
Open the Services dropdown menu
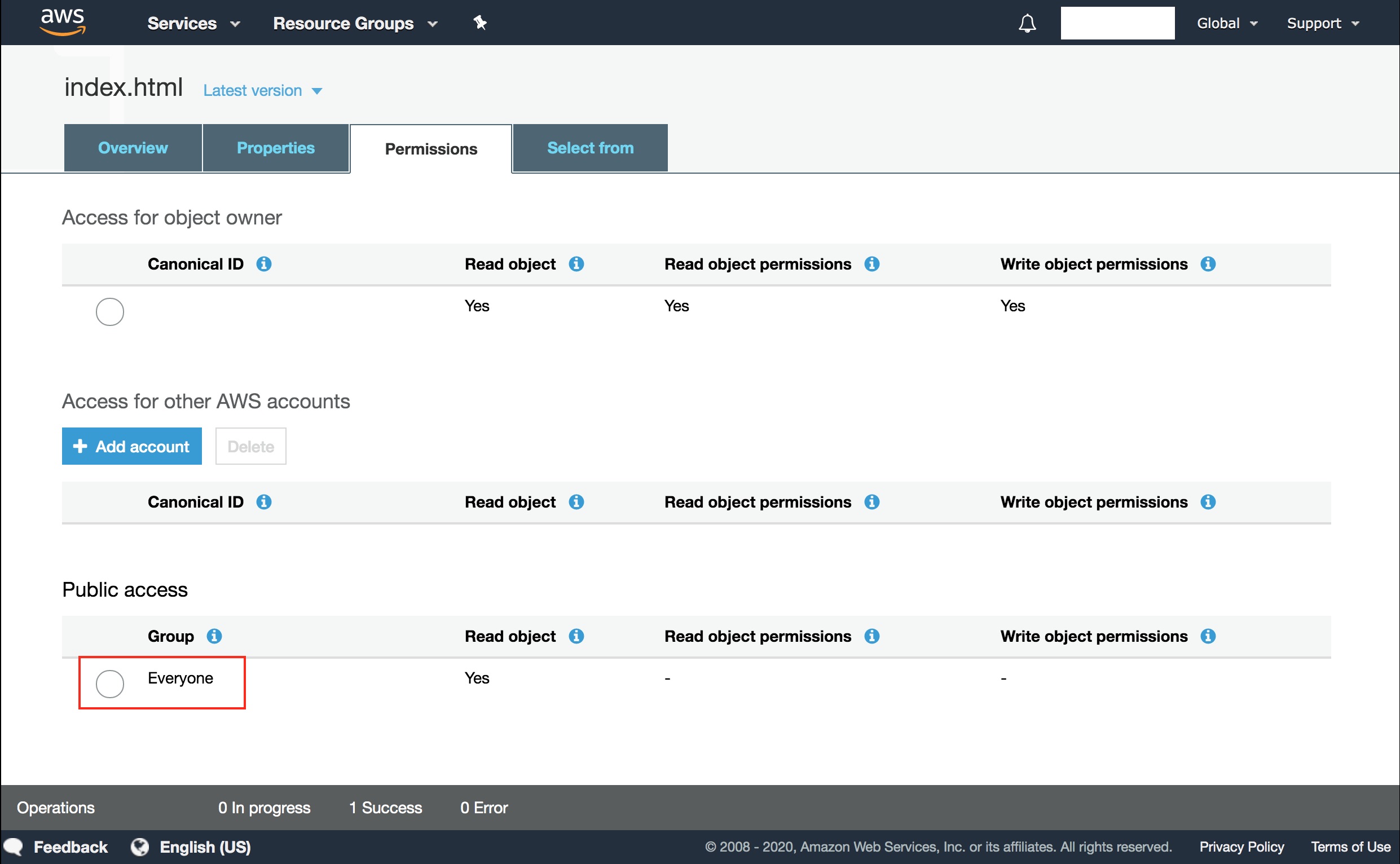coord(193,24)
